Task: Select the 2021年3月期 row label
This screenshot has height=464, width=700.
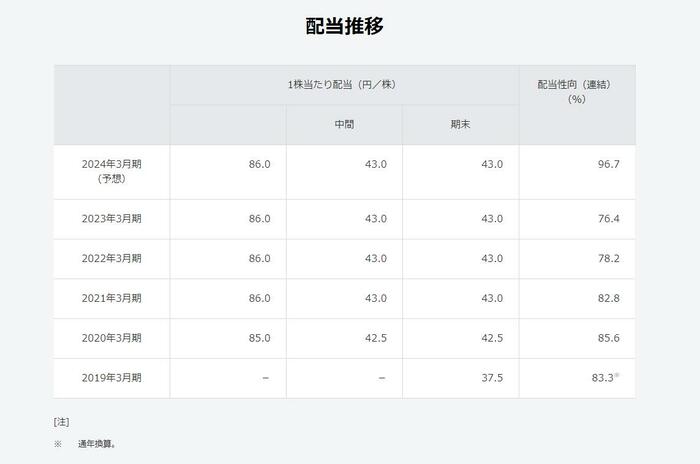Action: click(111, 299)
